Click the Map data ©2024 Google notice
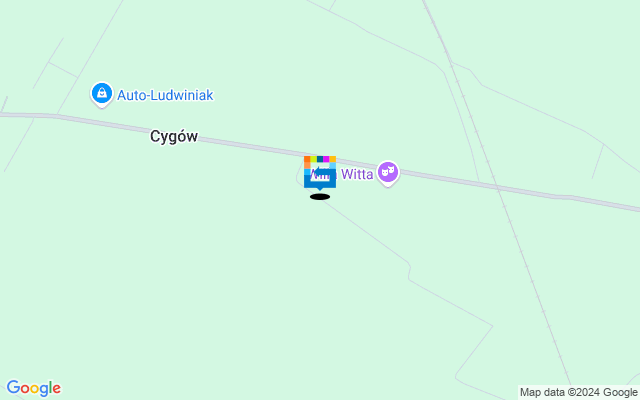Image resolution: width=640 pixels, height=400 pixels. (578, 393)
